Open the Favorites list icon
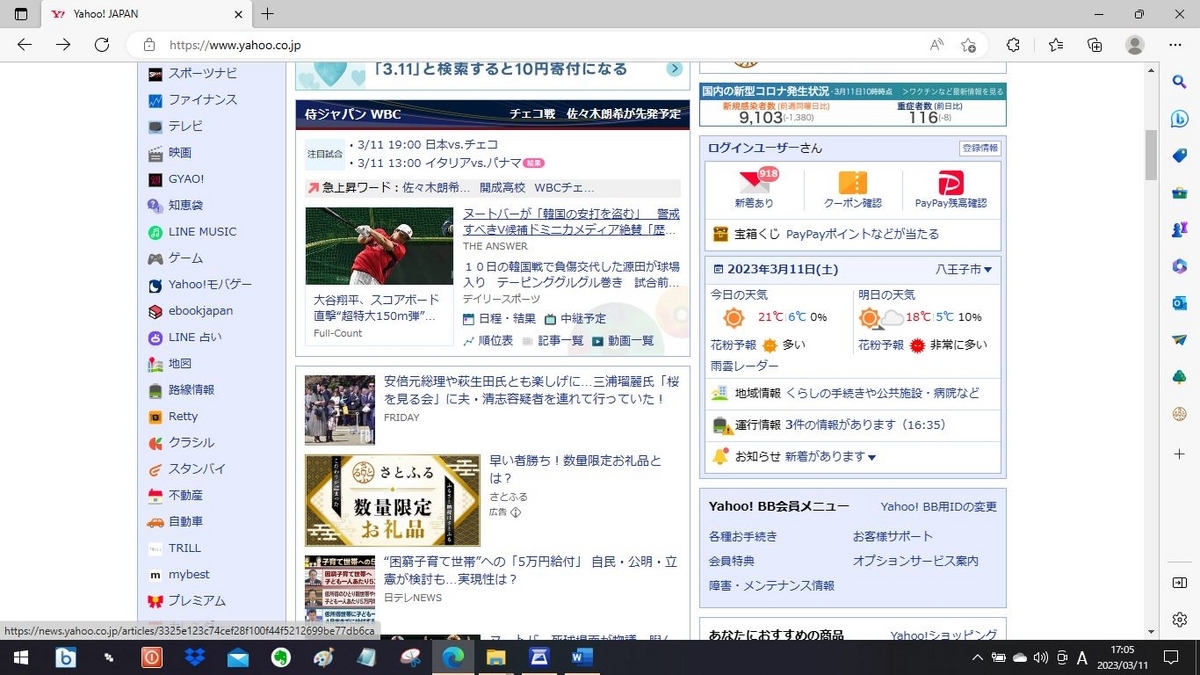Image resolution: width=1200 pixels, height=675 pixels. pyautogui.click(x=1056, y=45)
